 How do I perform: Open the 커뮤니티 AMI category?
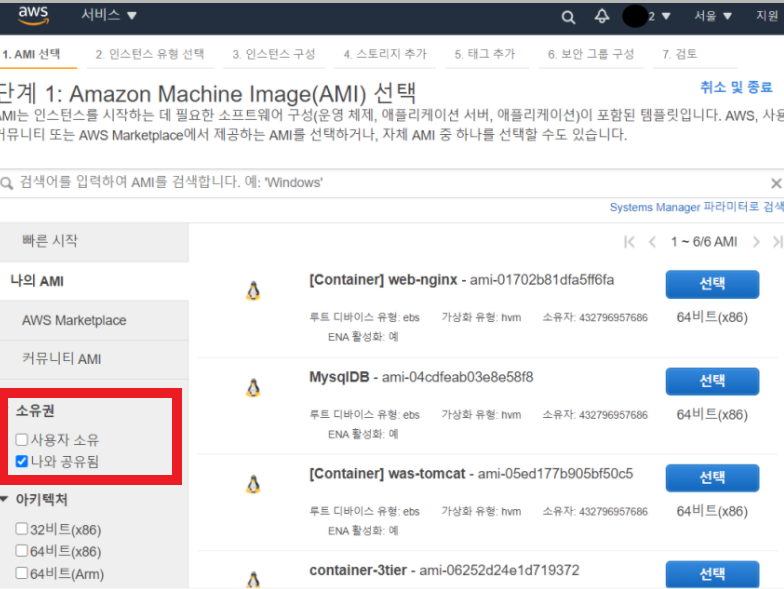94,359
